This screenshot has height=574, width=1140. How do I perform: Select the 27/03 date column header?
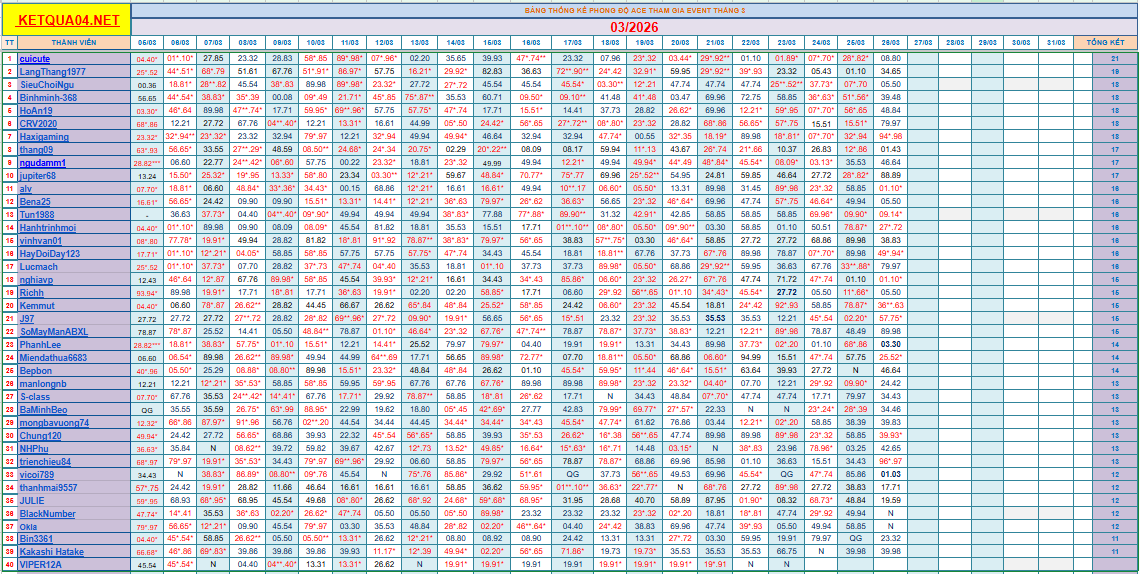click(x=921, y=44)
